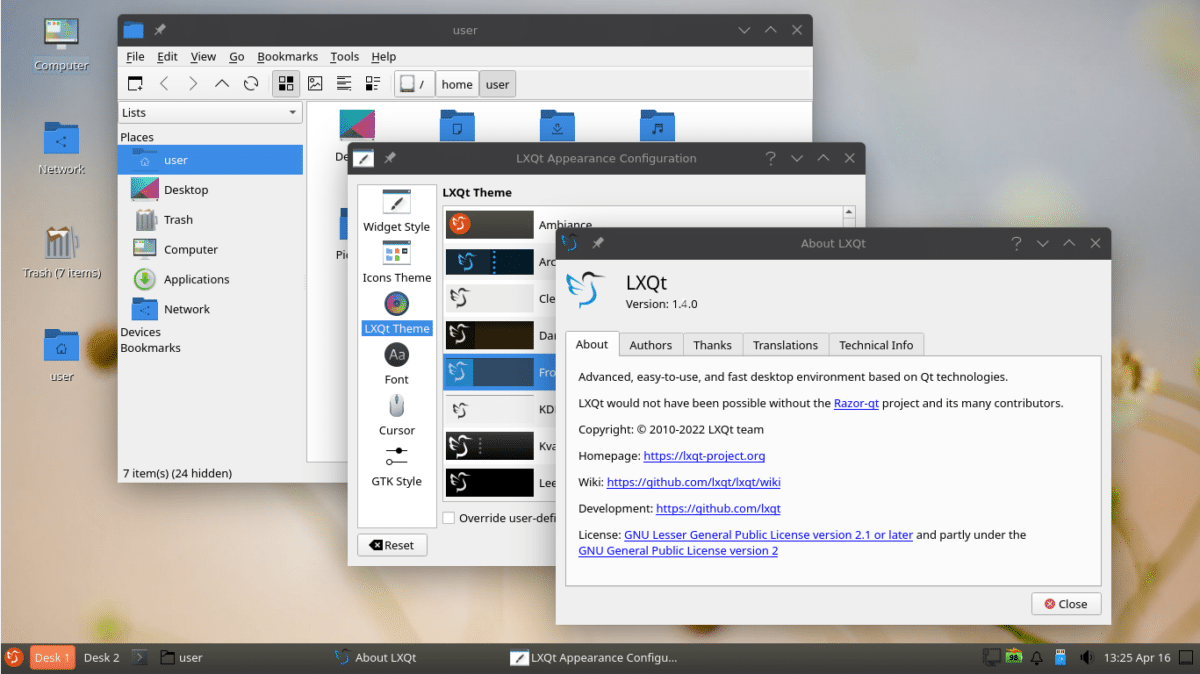The image size is (1200, 674).
Task: Open the filesystem root dropdown in the path bar
Action: tap(413, 83)
